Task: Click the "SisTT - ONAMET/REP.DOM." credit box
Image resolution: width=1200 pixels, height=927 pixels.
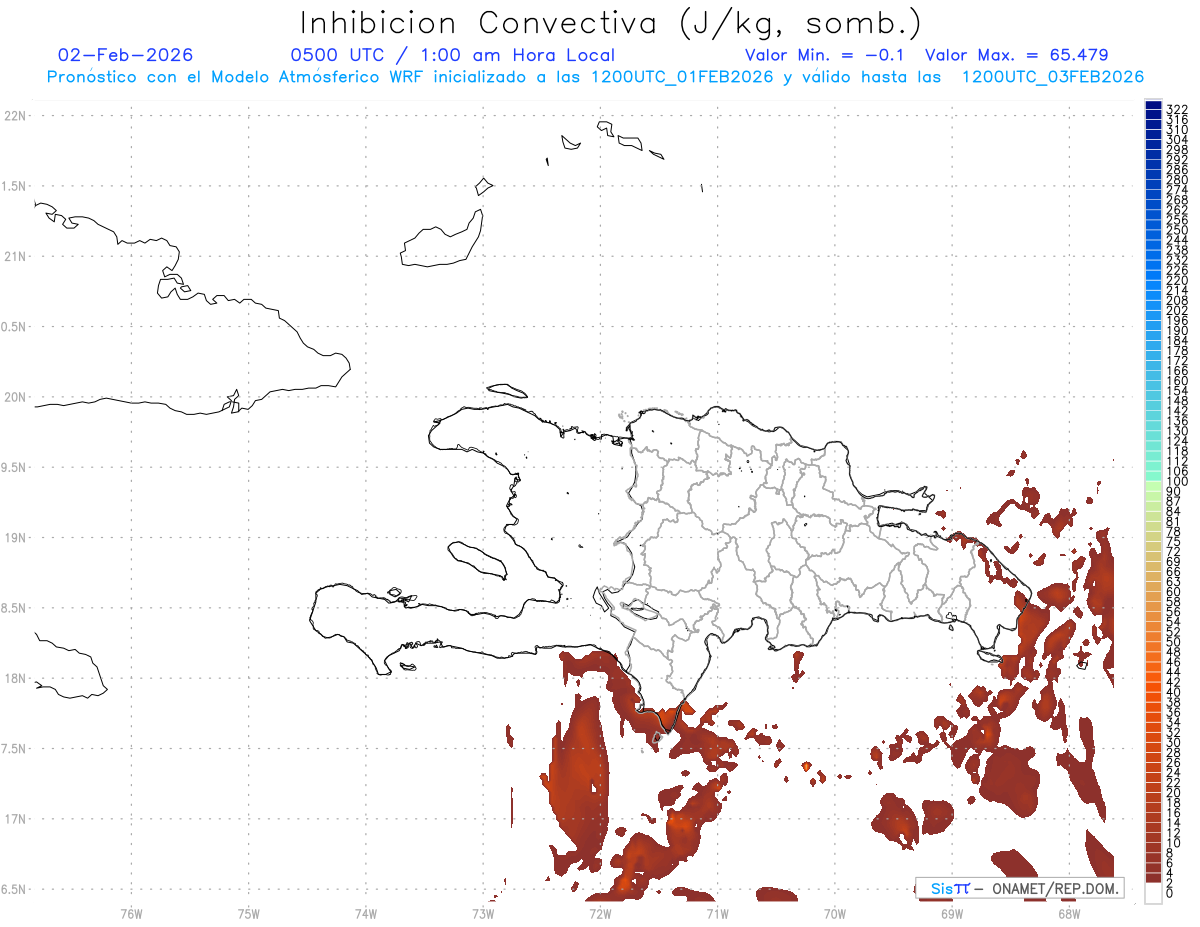Action: [x=1021, y=888]
